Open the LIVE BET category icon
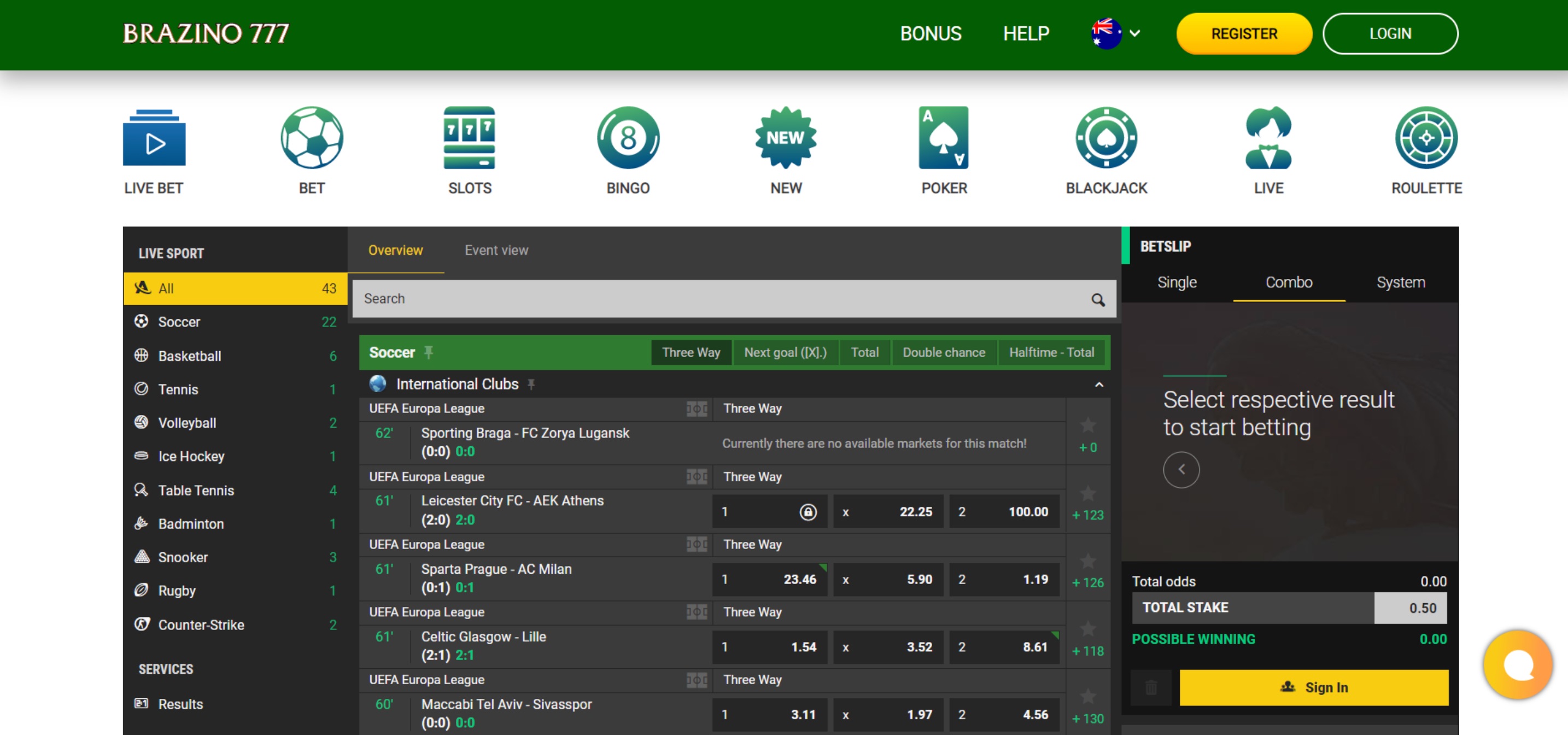 click(x=154, y=138)
